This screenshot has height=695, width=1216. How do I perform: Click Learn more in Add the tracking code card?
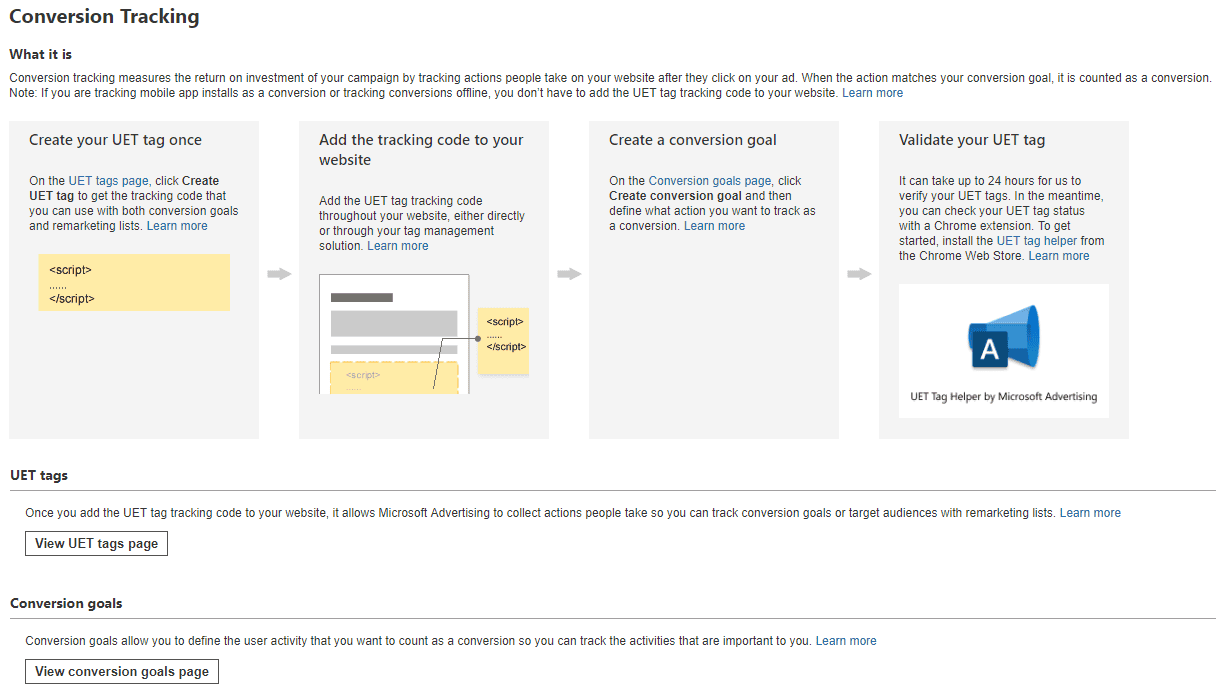click(397, 246)
